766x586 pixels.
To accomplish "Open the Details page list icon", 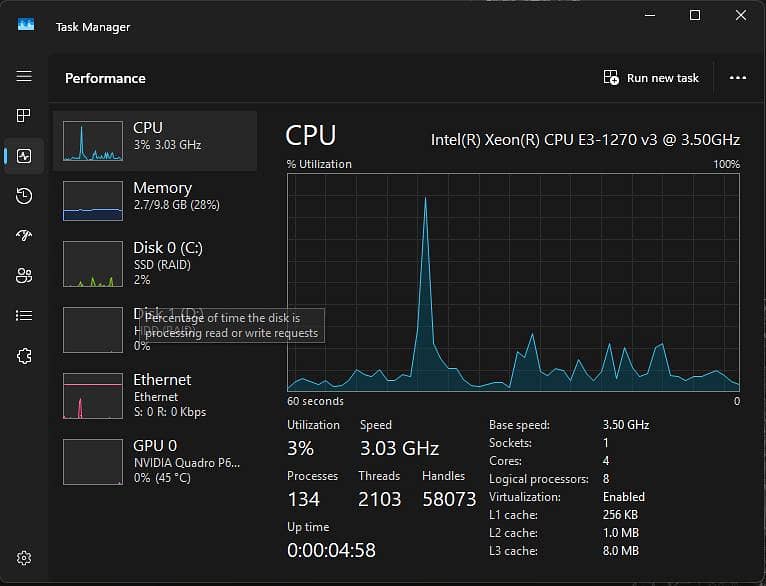I will [24, 315].
